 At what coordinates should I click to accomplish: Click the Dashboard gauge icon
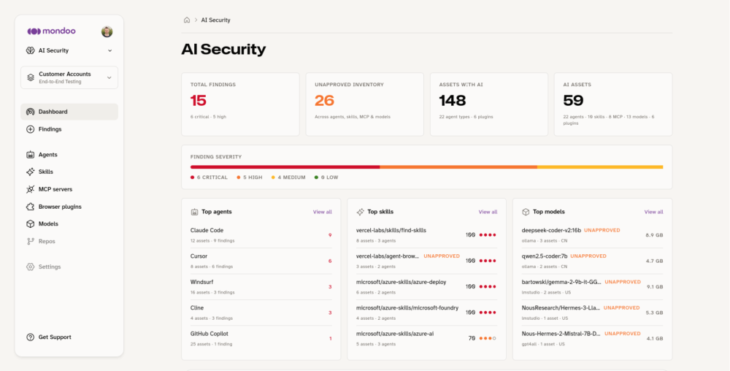tap(30, 112)
